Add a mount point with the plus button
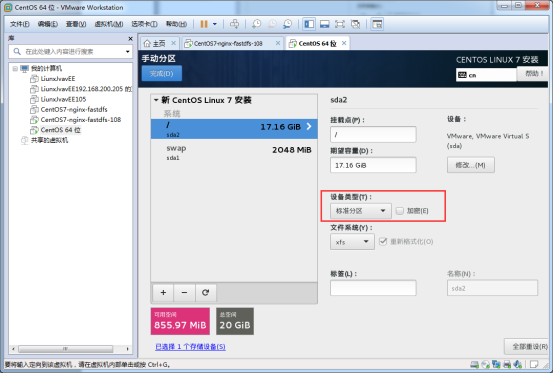The image size is (553, 373). [x=163, y=293]
